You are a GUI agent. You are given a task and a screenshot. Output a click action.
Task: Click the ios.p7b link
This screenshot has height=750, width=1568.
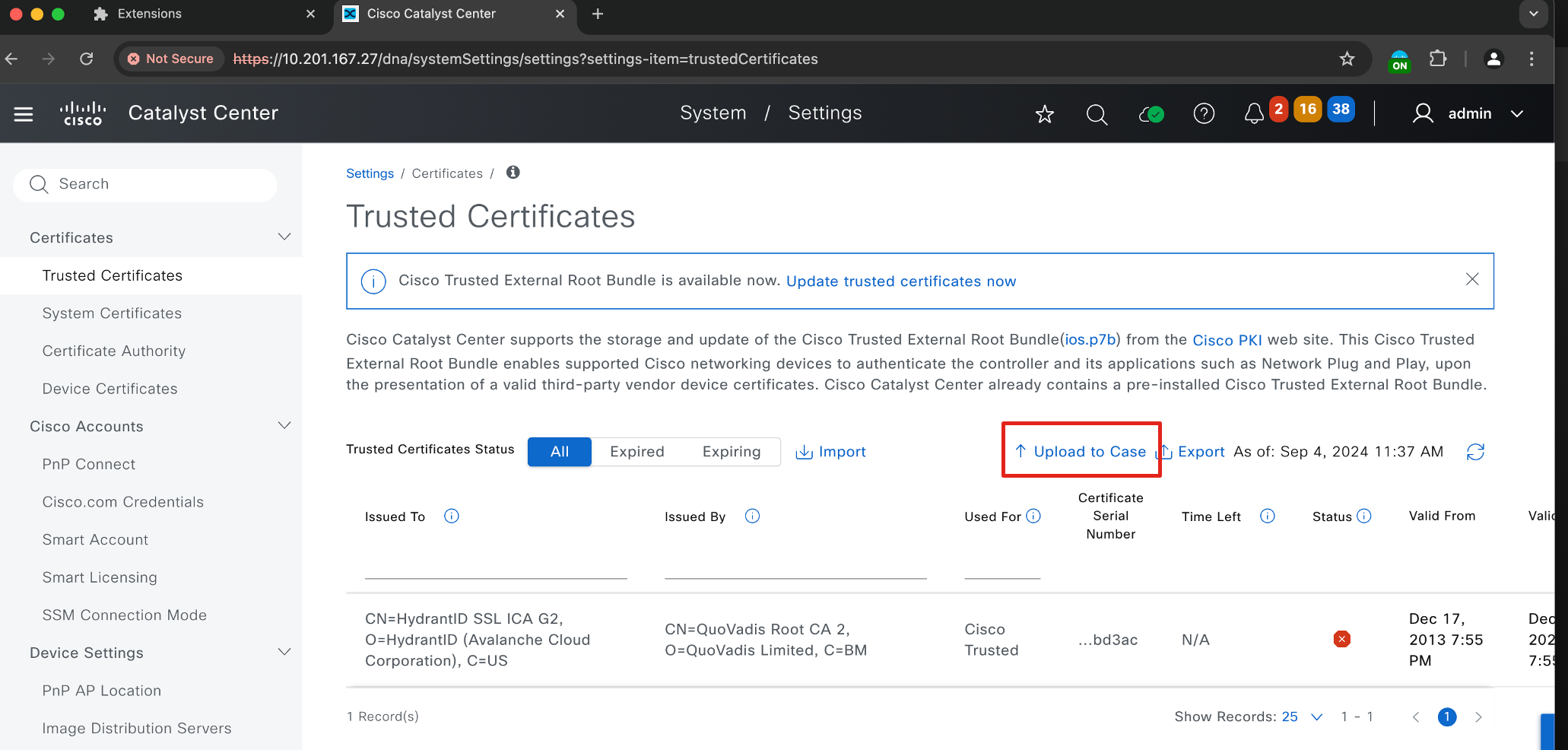click(x=1090, y=339)
